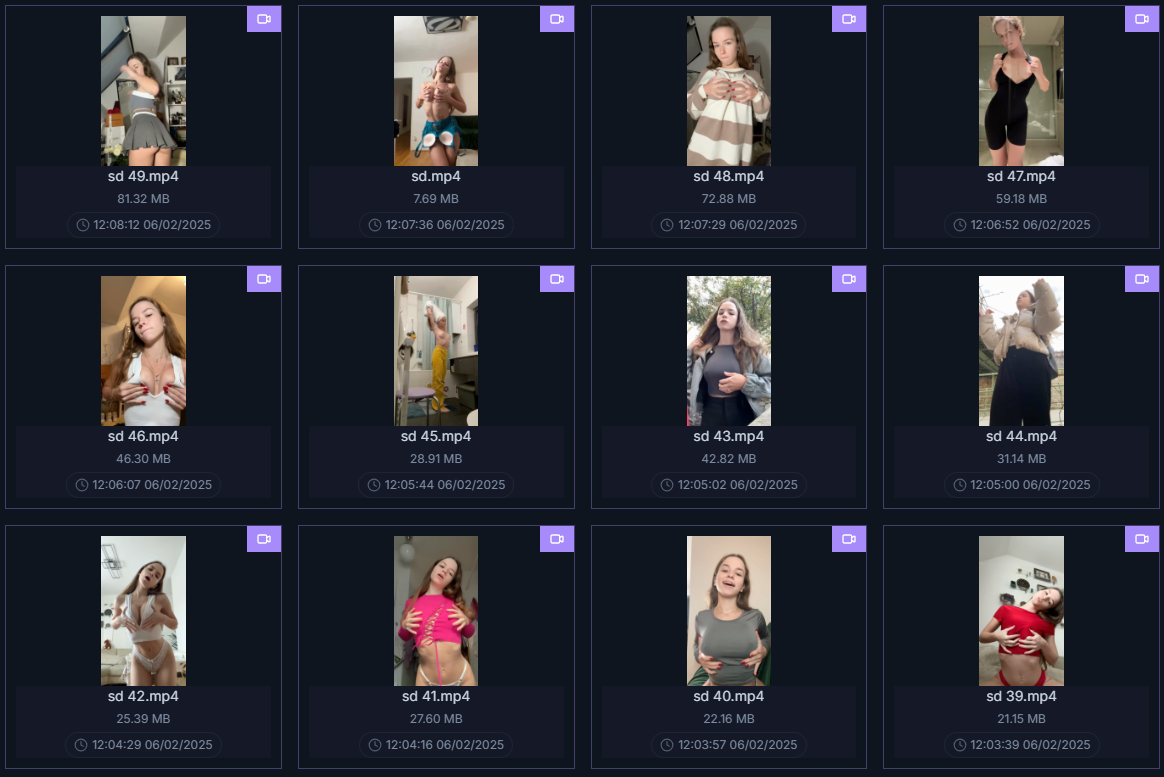Click the video icon on sd 42.mp4 card

click(x=264, y=539)
